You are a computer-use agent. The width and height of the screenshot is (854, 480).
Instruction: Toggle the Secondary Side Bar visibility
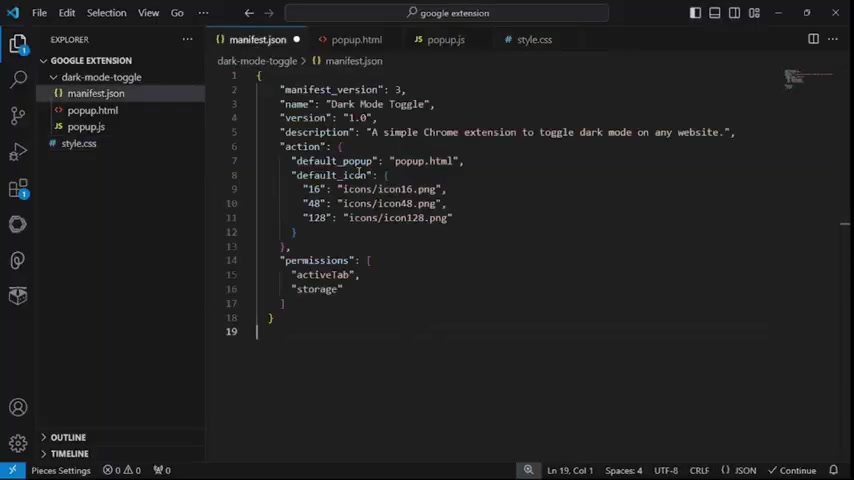(x=734, y=13)
